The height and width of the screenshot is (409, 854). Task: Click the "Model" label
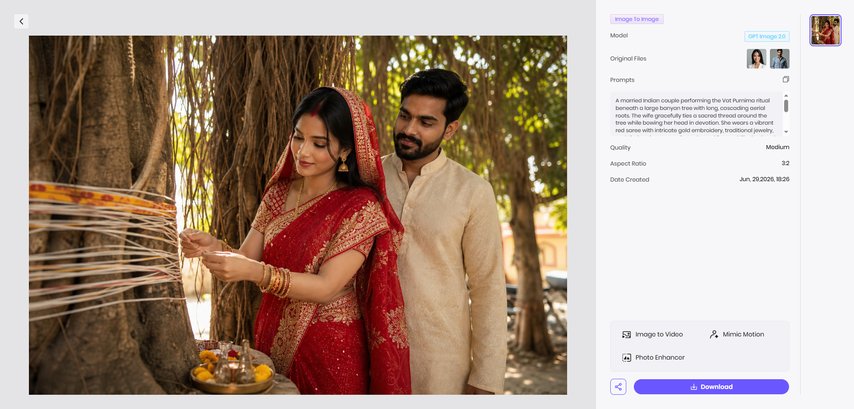click(619, 35)
